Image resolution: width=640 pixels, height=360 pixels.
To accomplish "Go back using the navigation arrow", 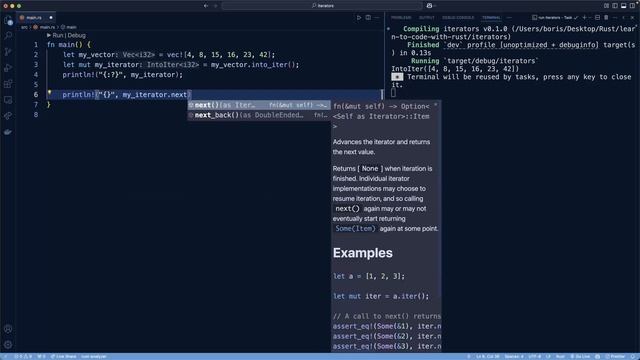I will (x=206, y=6).
